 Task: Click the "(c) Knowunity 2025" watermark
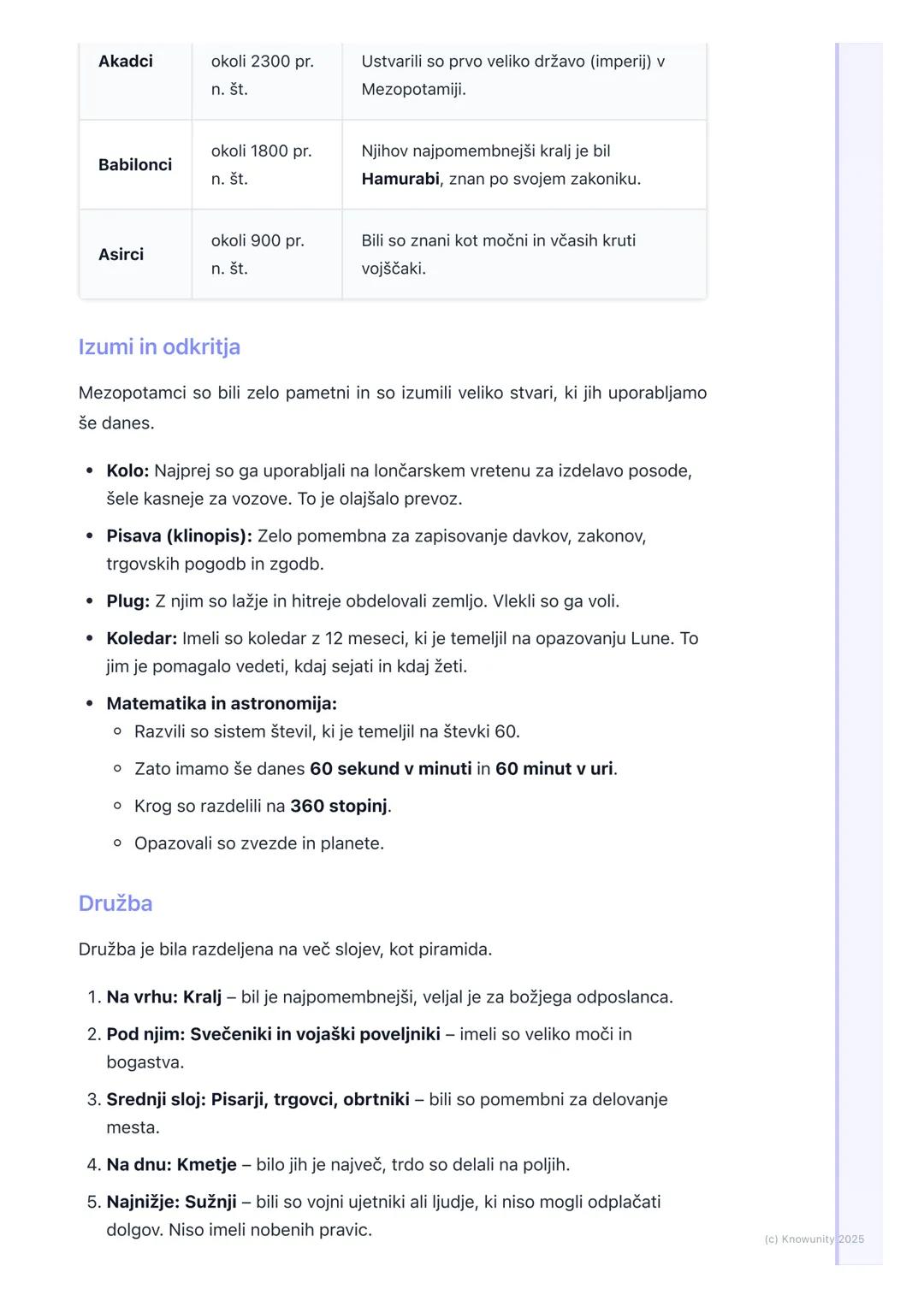point(814,1239)
